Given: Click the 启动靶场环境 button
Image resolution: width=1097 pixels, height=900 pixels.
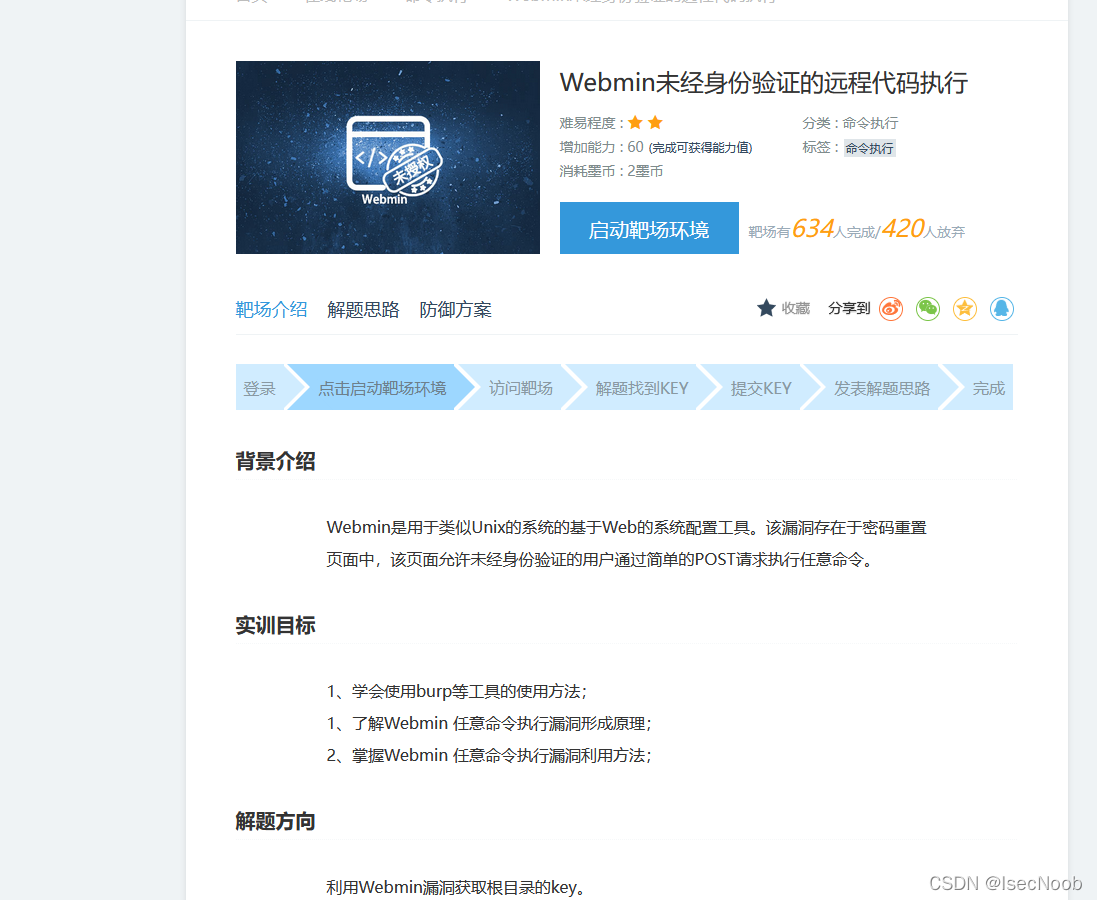Looking at the screenshot, I should coord(649,227).
